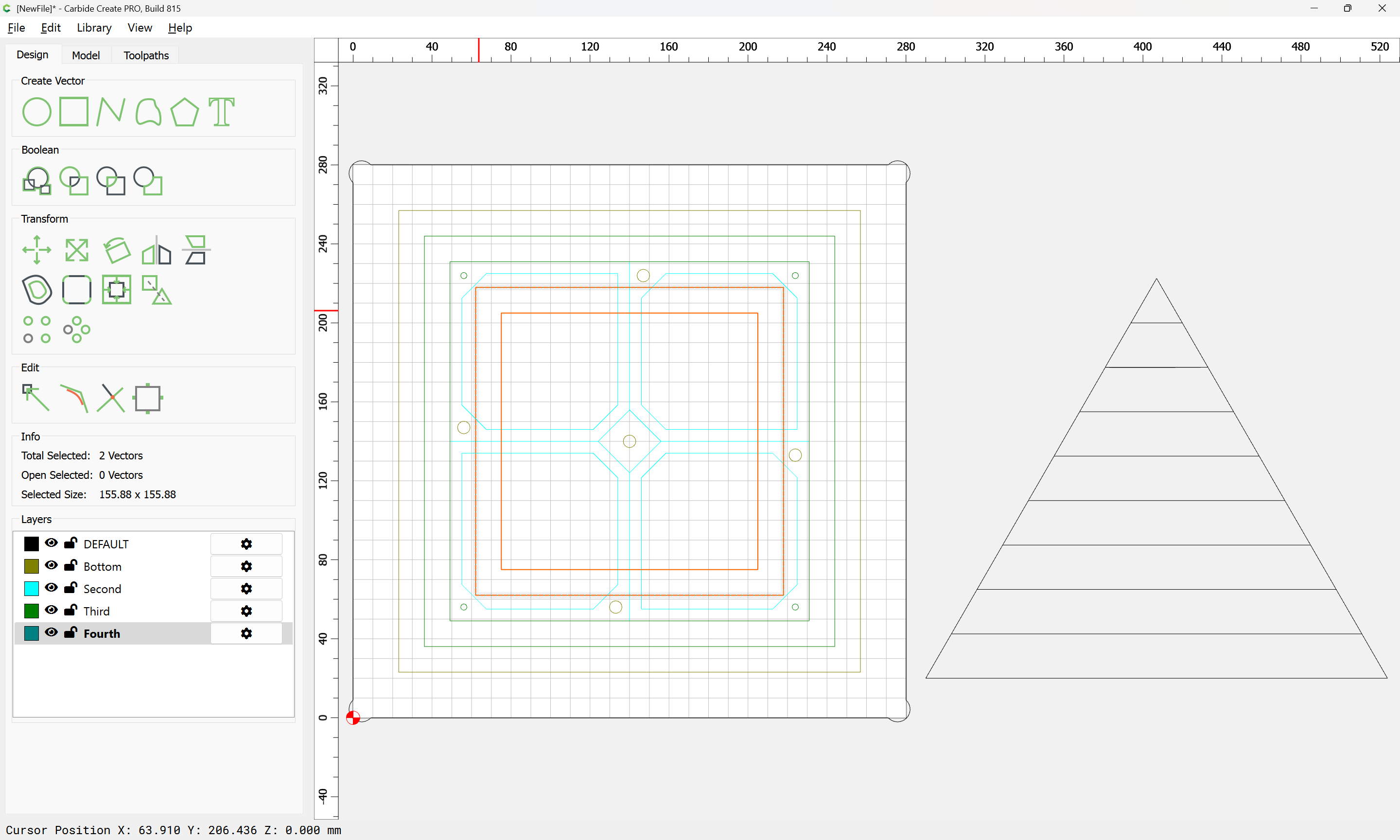1400x840 pixels.
Task: Switch to the Design tab
Action: point(32,55)
